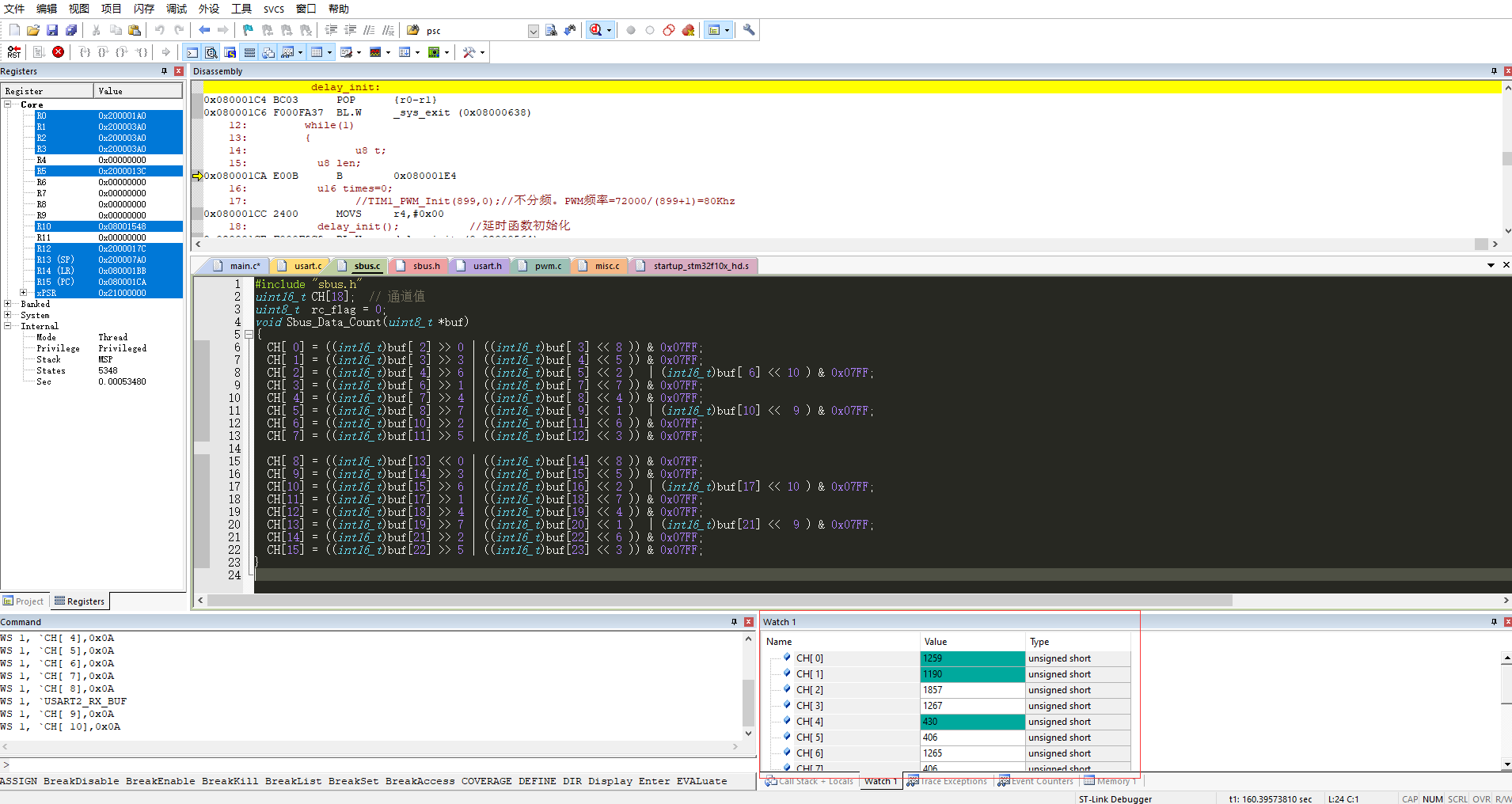Image resolution: width=1512 pixels, height=804 pixels.
Task: Click the Start/Stop Debug Session icon
Action: click(x=596, y=30)
